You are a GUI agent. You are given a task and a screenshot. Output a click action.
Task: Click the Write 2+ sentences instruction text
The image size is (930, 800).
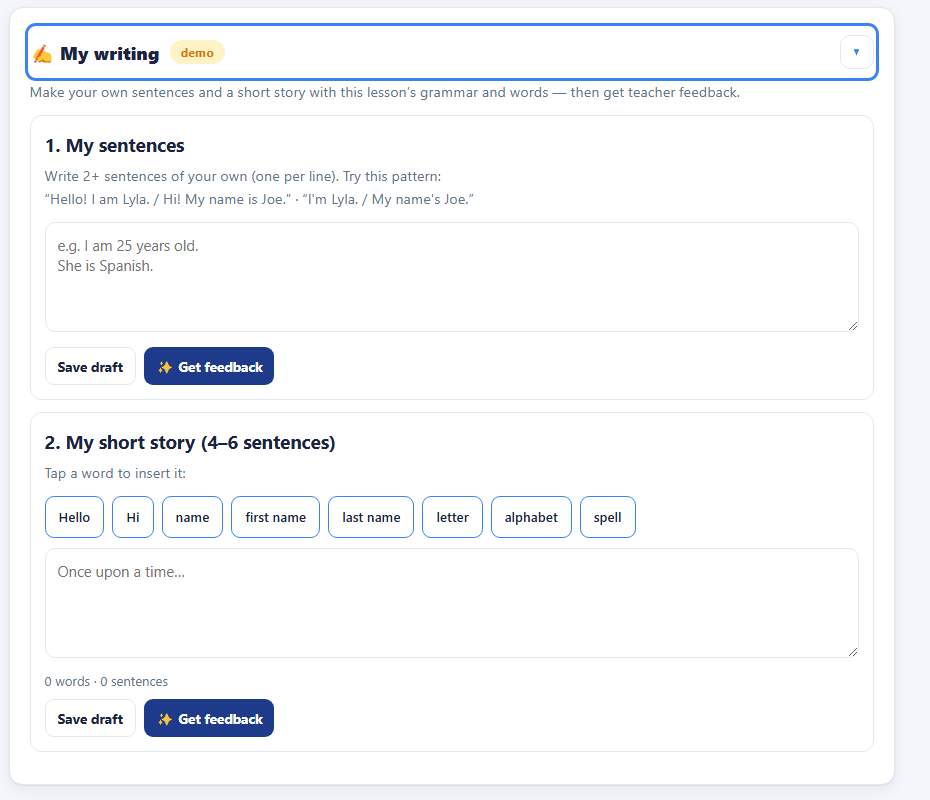tap(243, 176)
